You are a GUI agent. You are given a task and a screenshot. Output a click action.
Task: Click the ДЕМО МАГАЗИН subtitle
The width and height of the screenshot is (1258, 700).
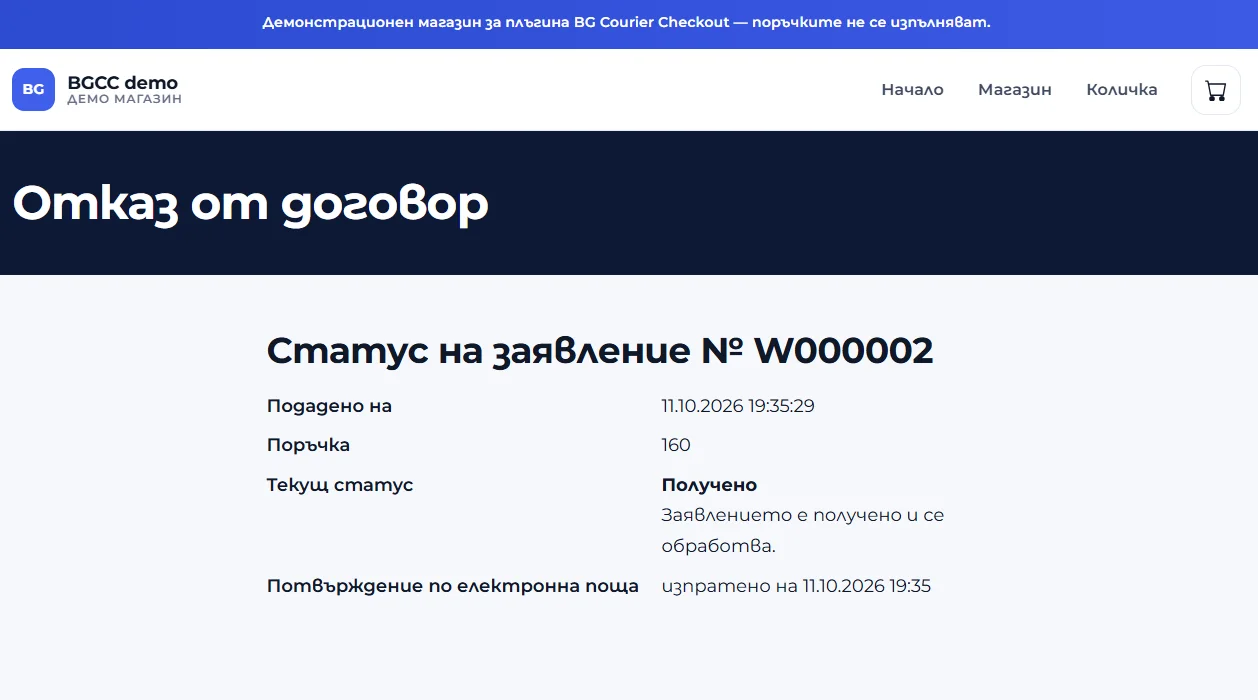pos(124,99)
